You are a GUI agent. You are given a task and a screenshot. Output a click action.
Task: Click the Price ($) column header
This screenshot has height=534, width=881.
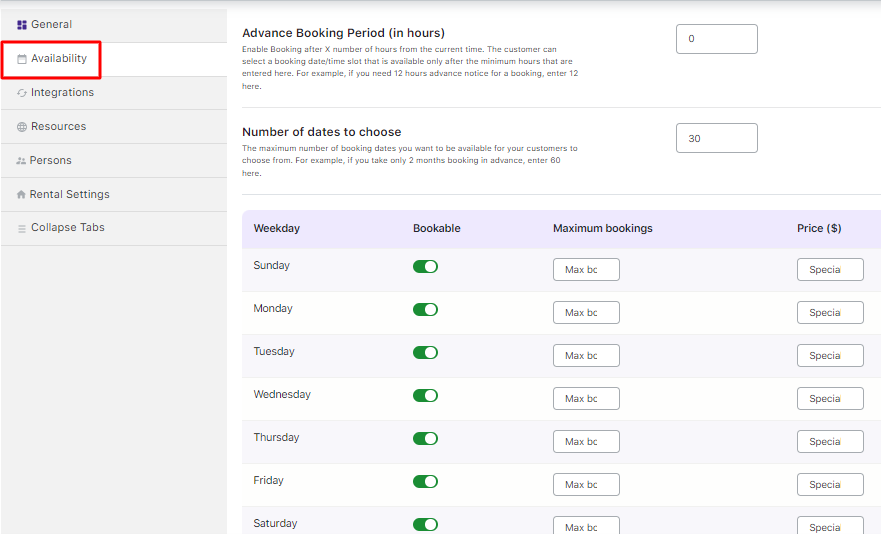819,228
